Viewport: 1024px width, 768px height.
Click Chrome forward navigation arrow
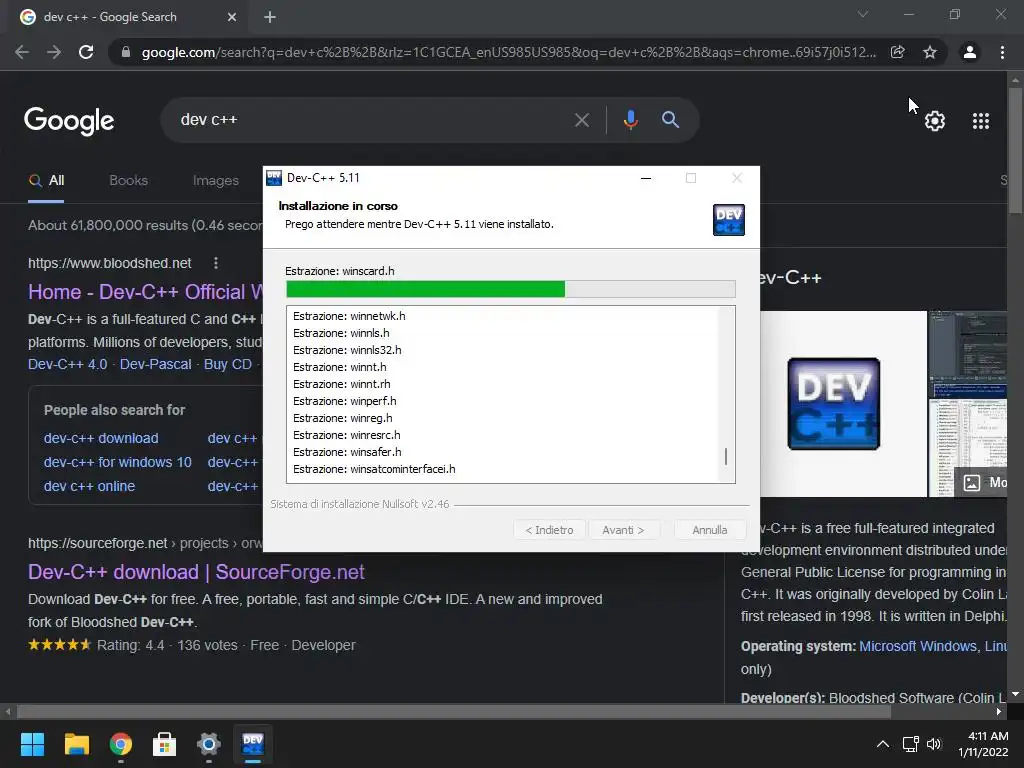point(54,52)
